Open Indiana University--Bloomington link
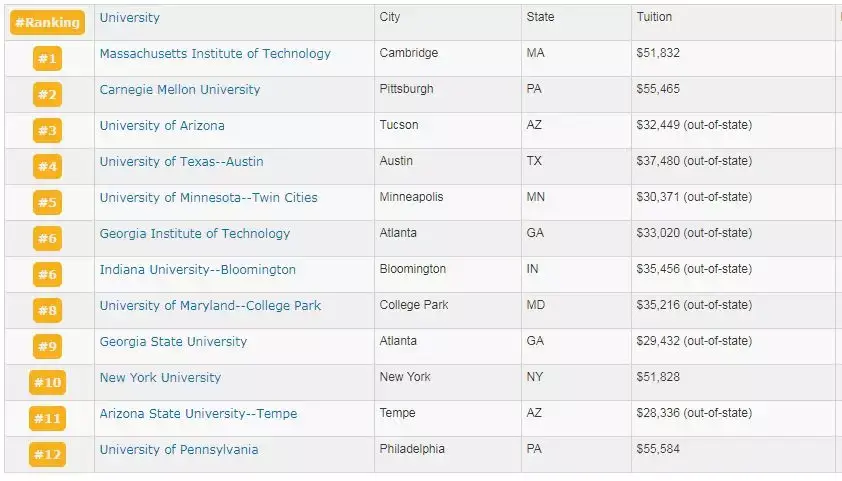 [198, 270]
